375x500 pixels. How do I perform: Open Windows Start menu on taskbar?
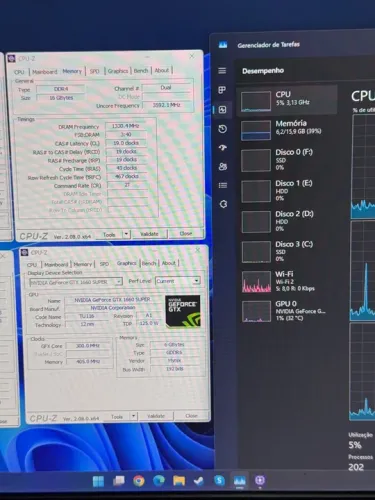click(x=98, y=481)
